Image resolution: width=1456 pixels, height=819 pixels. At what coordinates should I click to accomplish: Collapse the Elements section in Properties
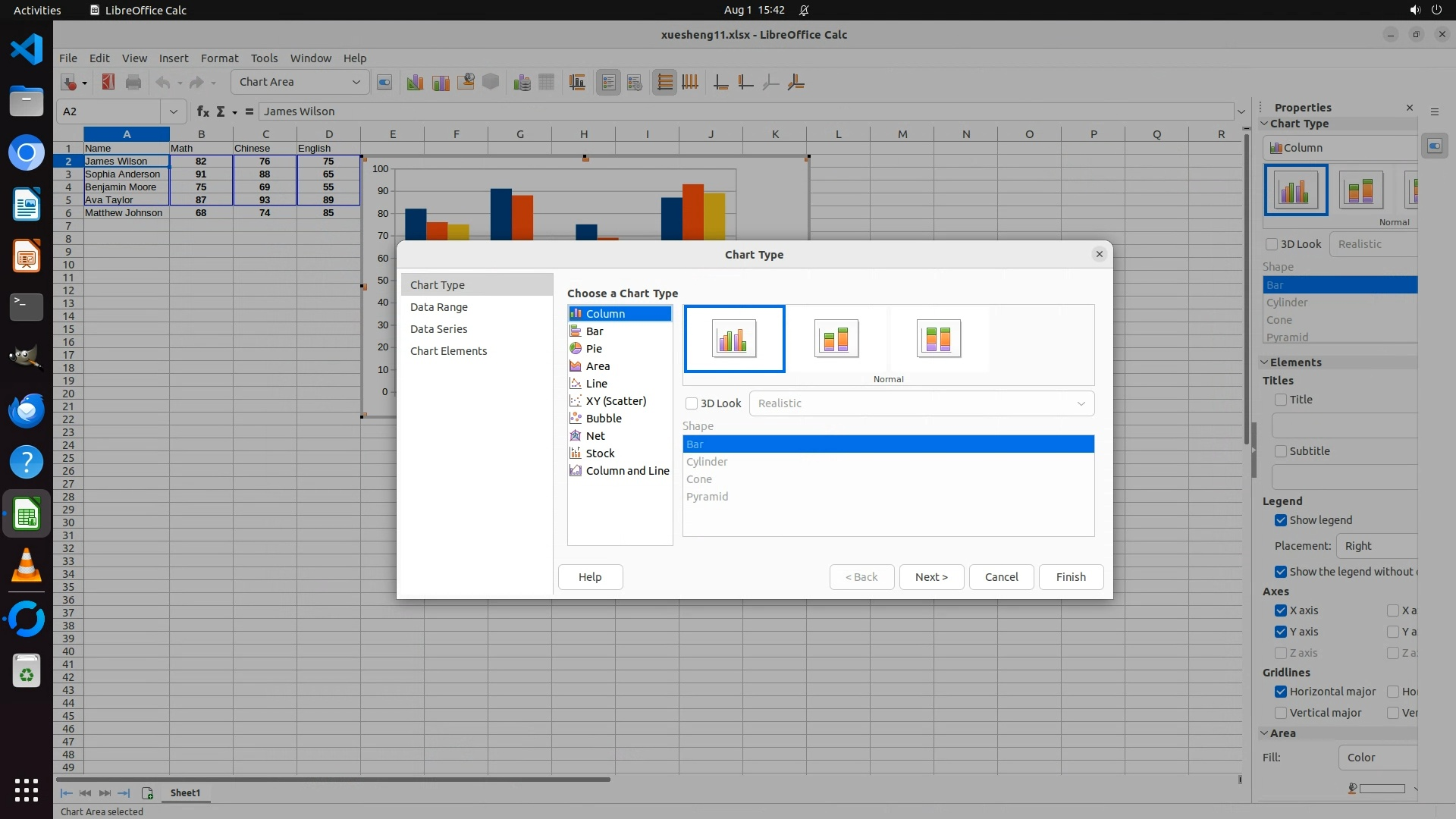(x=1265, y=362)
